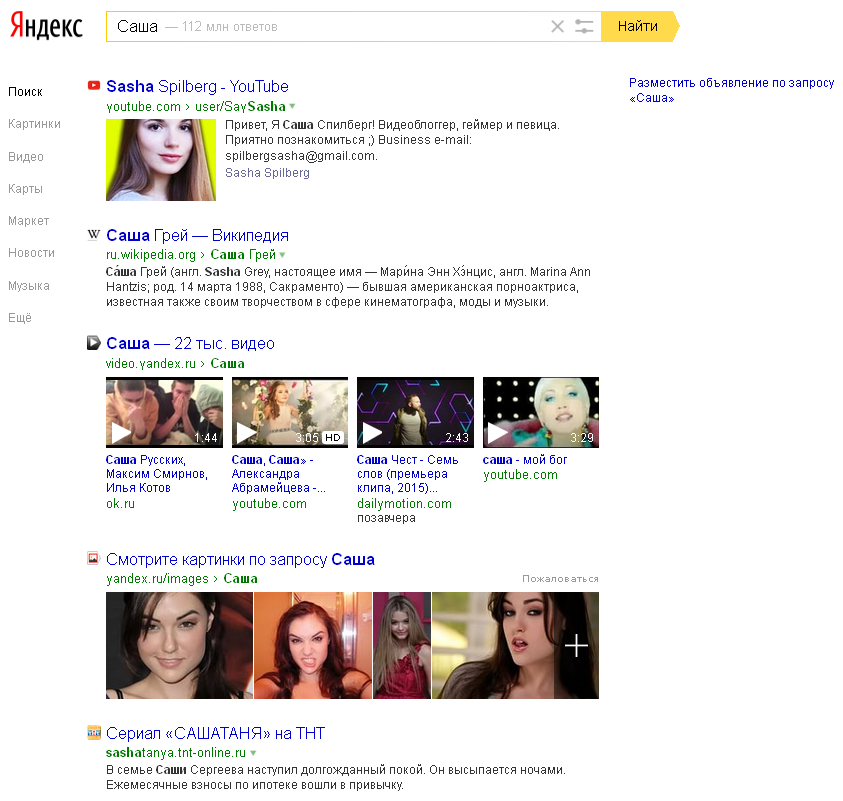Click the ok.ru source link
843x801 pixels.
point(120,504)
